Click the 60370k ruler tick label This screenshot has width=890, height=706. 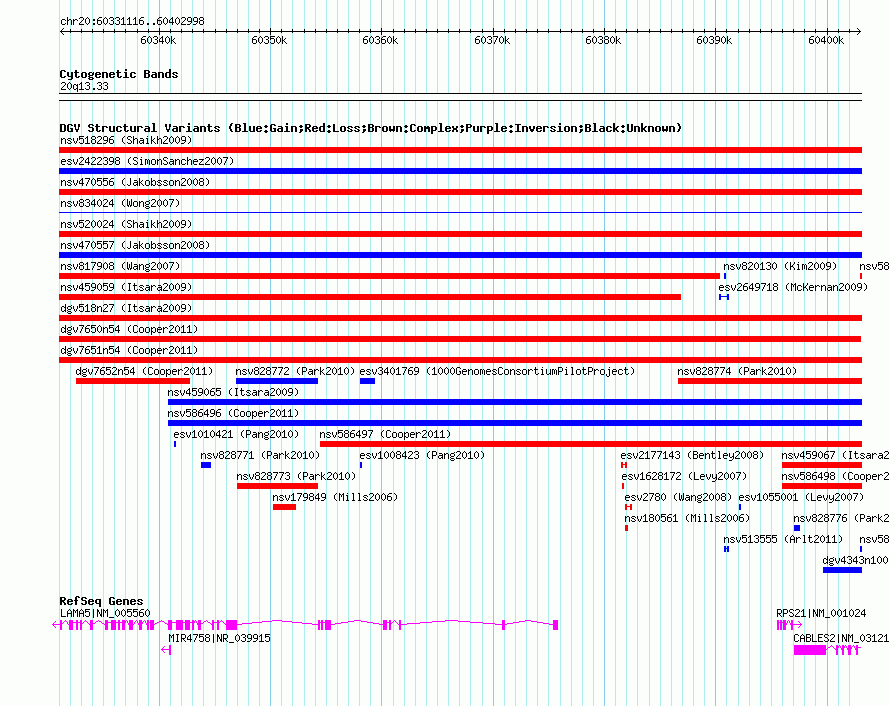click(x=492, y=40)
